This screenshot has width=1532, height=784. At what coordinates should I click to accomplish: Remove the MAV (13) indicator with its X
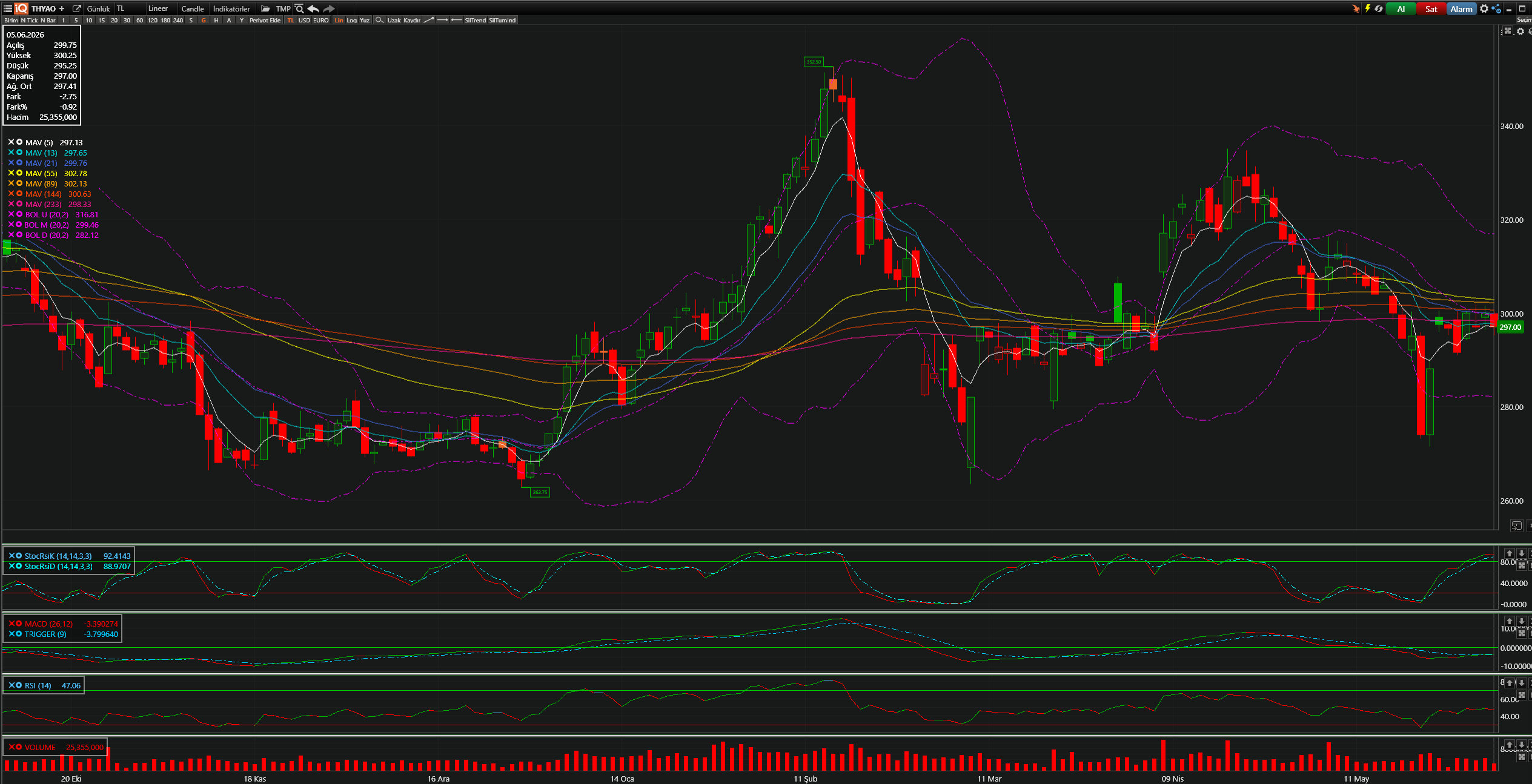(x=11, y=152)
